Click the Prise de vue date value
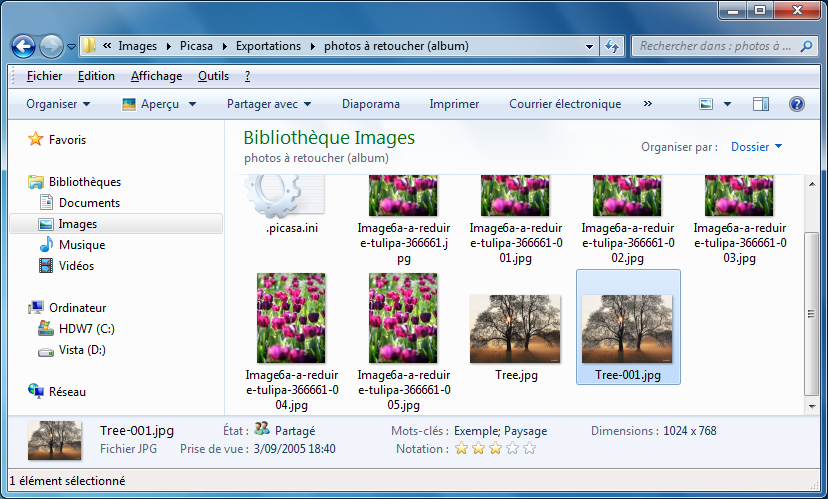Image resolution: width=828 pixels, height=499 pixels. 294,449
